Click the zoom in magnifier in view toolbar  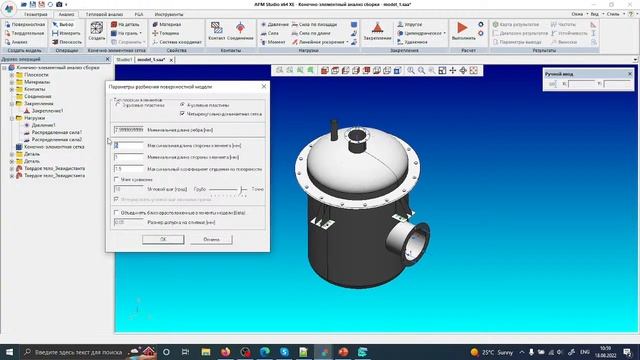[411, 71]
